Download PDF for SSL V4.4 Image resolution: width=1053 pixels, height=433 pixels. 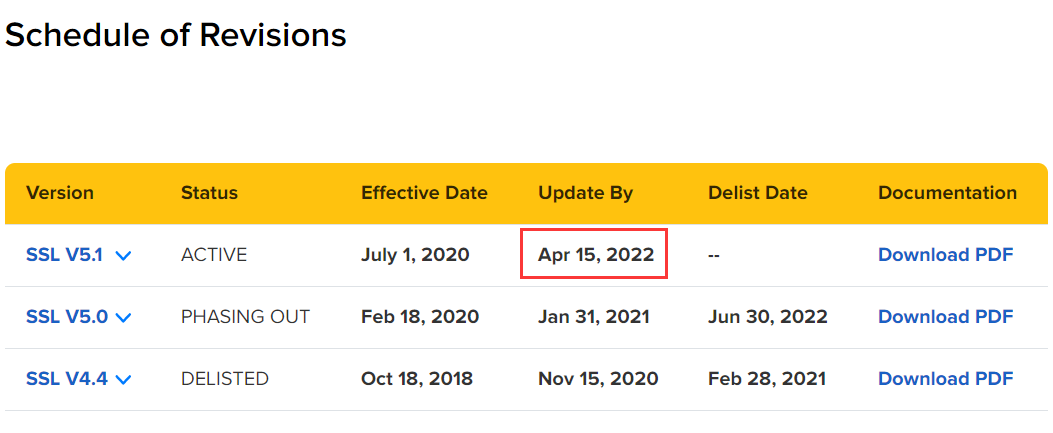click(x=946, y=379)
